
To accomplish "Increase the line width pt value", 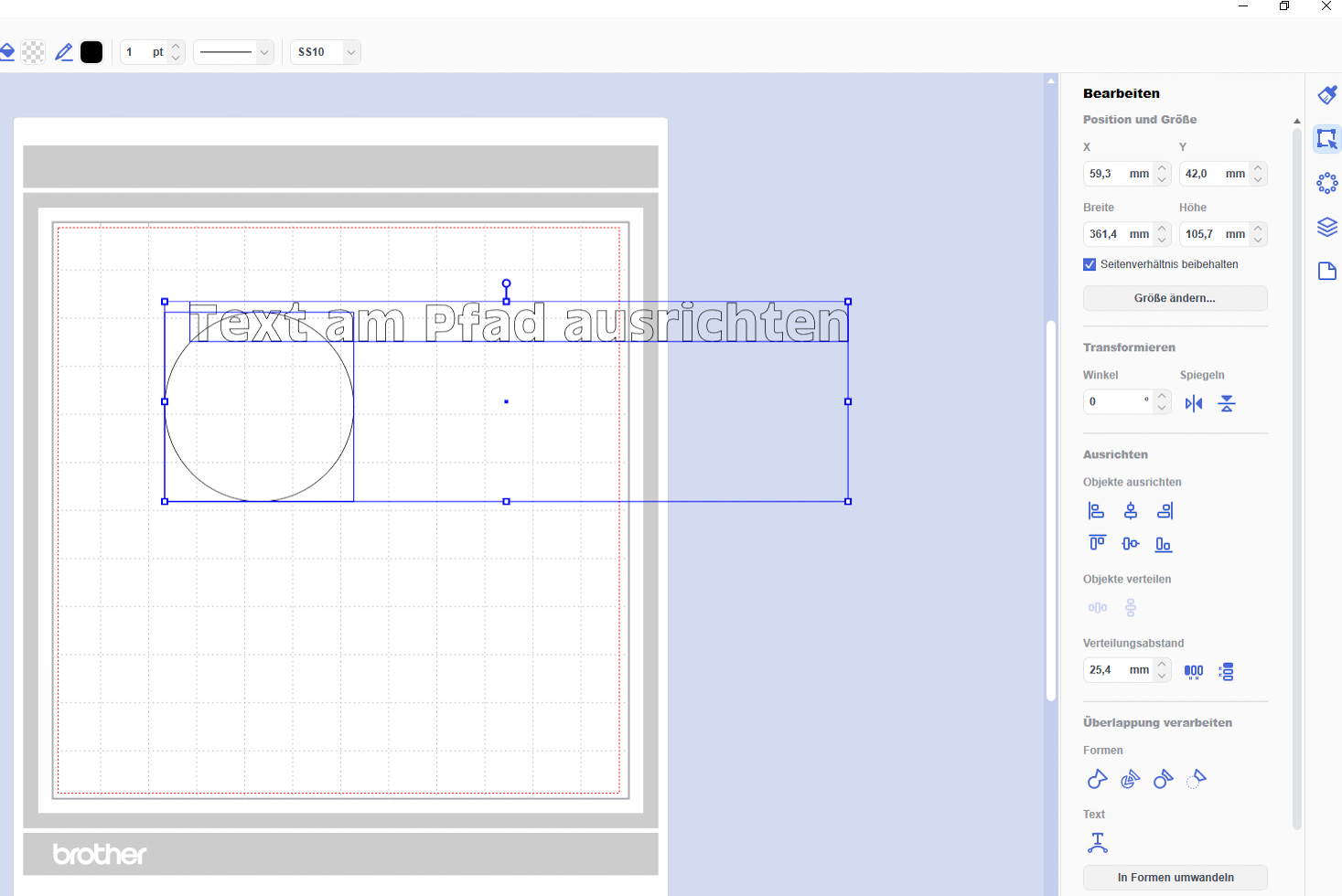I will (x=177, y=47).
